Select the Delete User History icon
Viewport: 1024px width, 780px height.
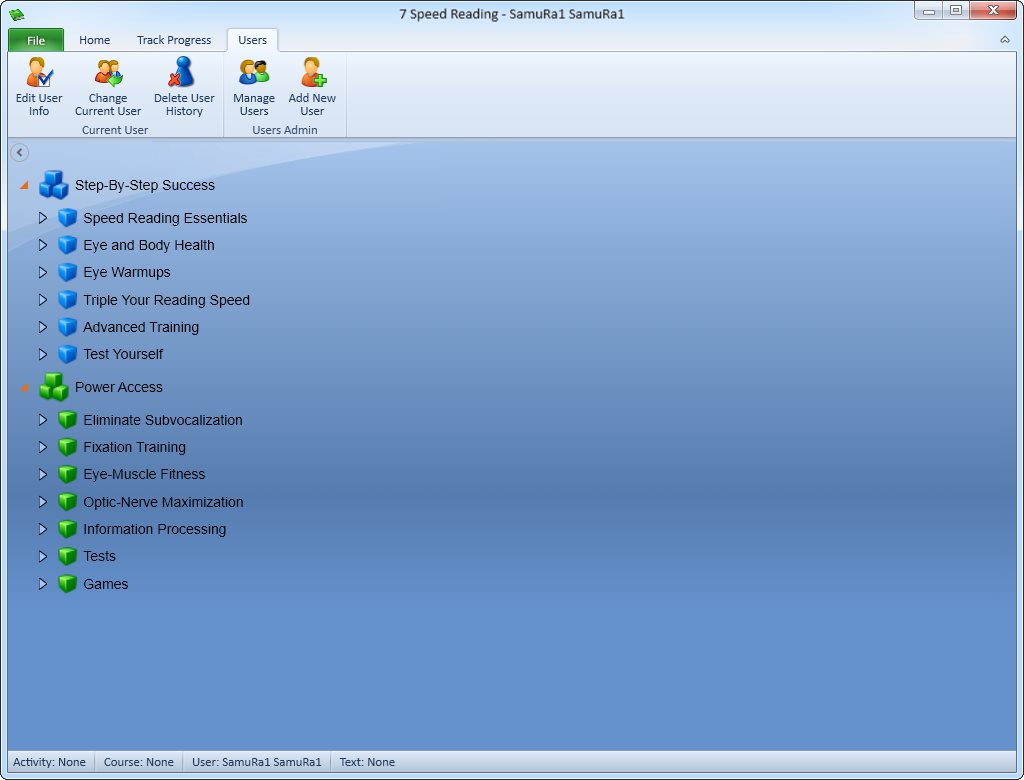click(x=182, y=72)
